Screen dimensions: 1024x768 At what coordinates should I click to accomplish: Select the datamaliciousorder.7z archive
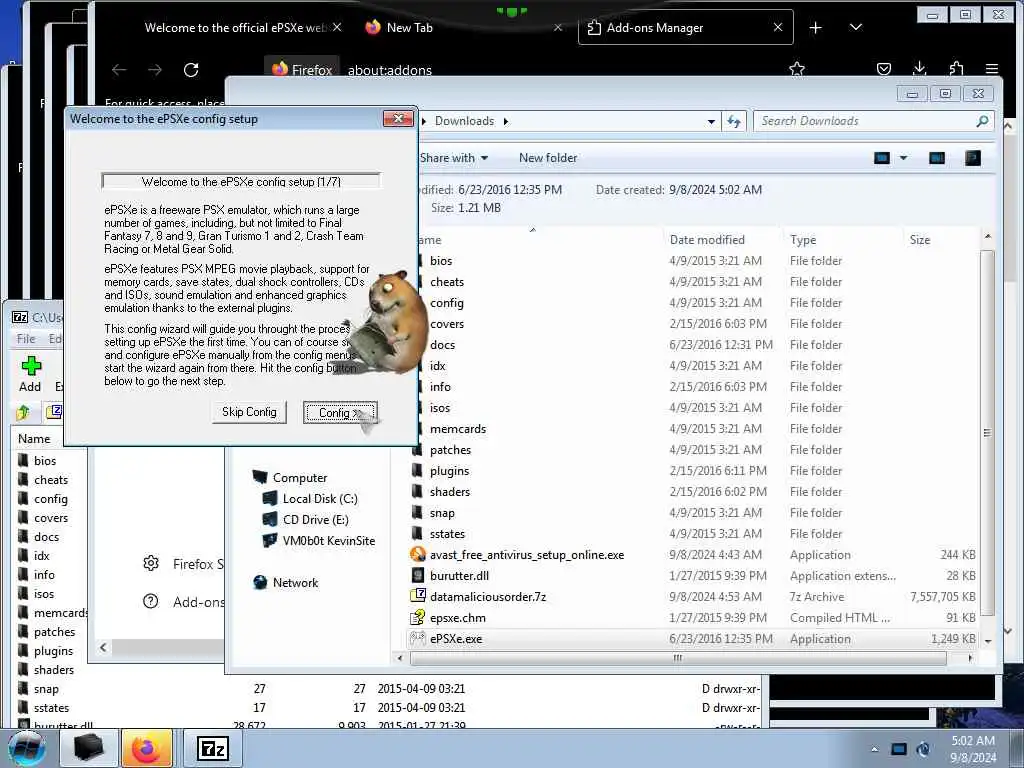(x=487, y=597)
